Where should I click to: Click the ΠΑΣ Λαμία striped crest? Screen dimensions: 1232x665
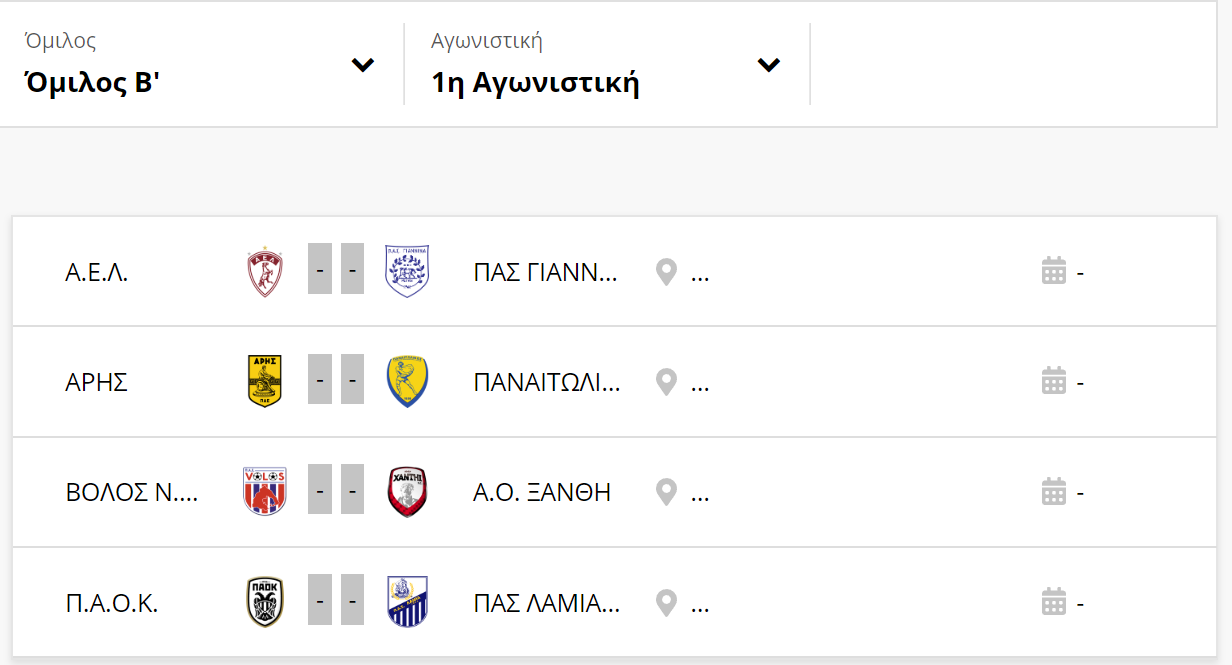(407, 602)
